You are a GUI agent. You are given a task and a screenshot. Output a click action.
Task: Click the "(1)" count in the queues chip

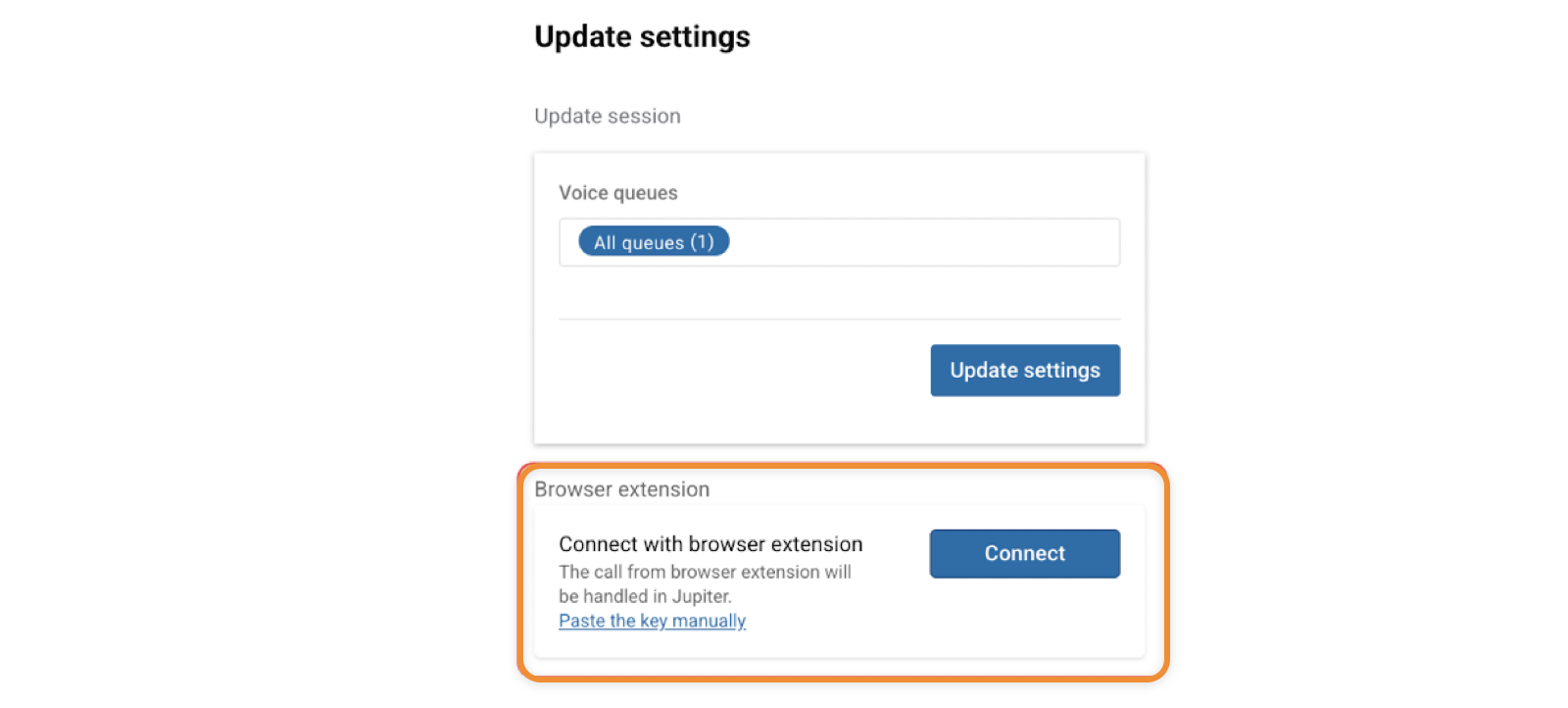702,242
